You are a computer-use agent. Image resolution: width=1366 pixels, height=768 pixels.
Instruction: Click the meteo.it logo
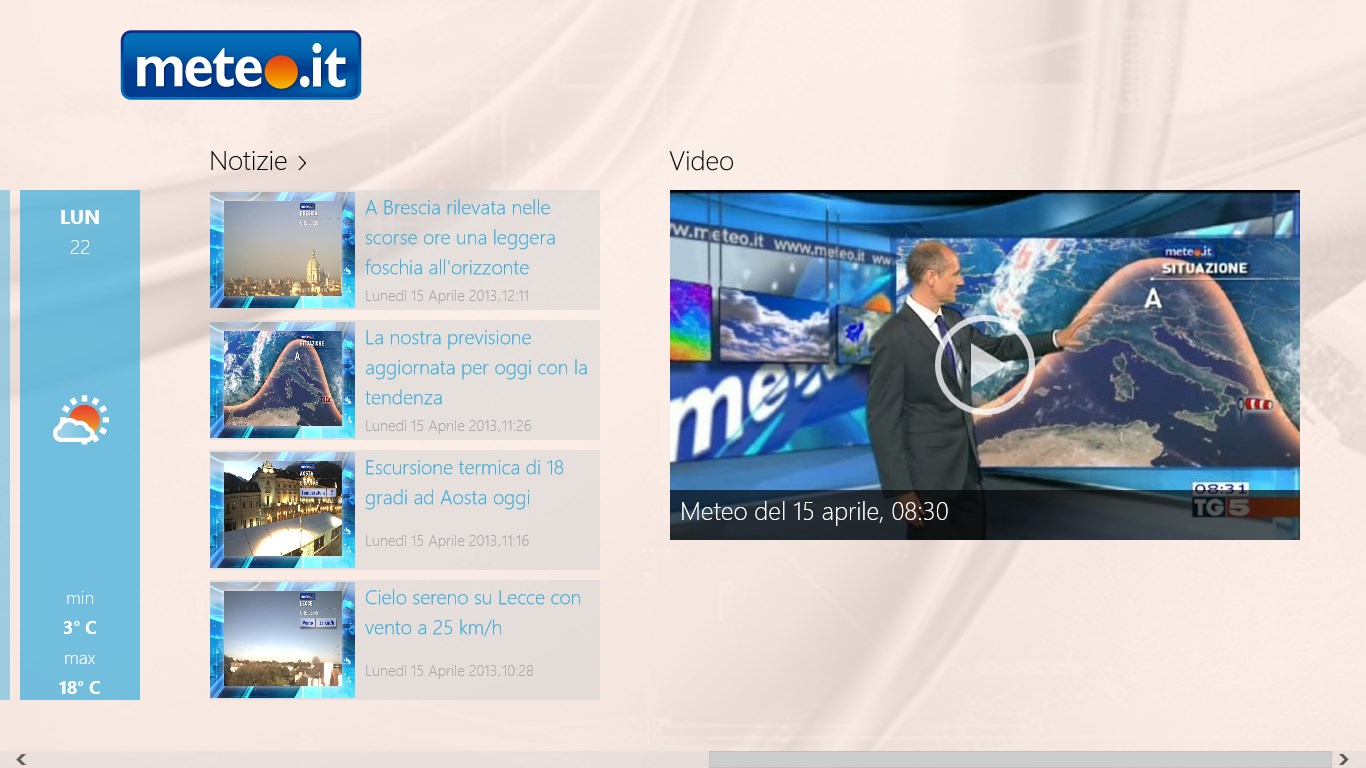tap(240, 65)
